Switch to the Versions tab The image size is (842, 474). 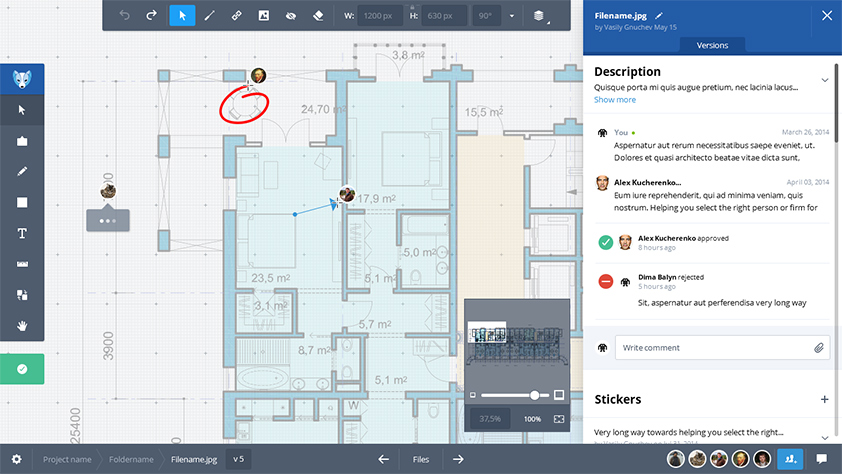[x=712, y=45]
